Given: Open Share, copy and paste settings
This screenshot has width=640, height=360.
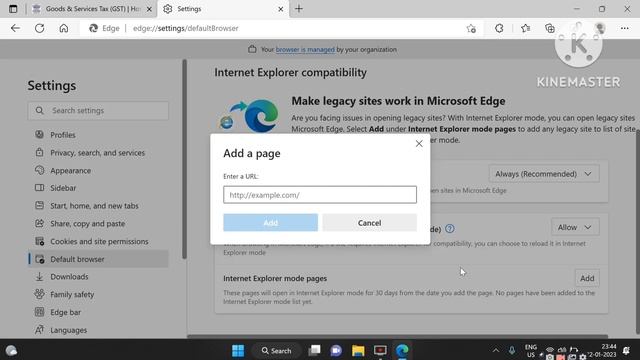Looking at the screenshot, I should point(98,224).
